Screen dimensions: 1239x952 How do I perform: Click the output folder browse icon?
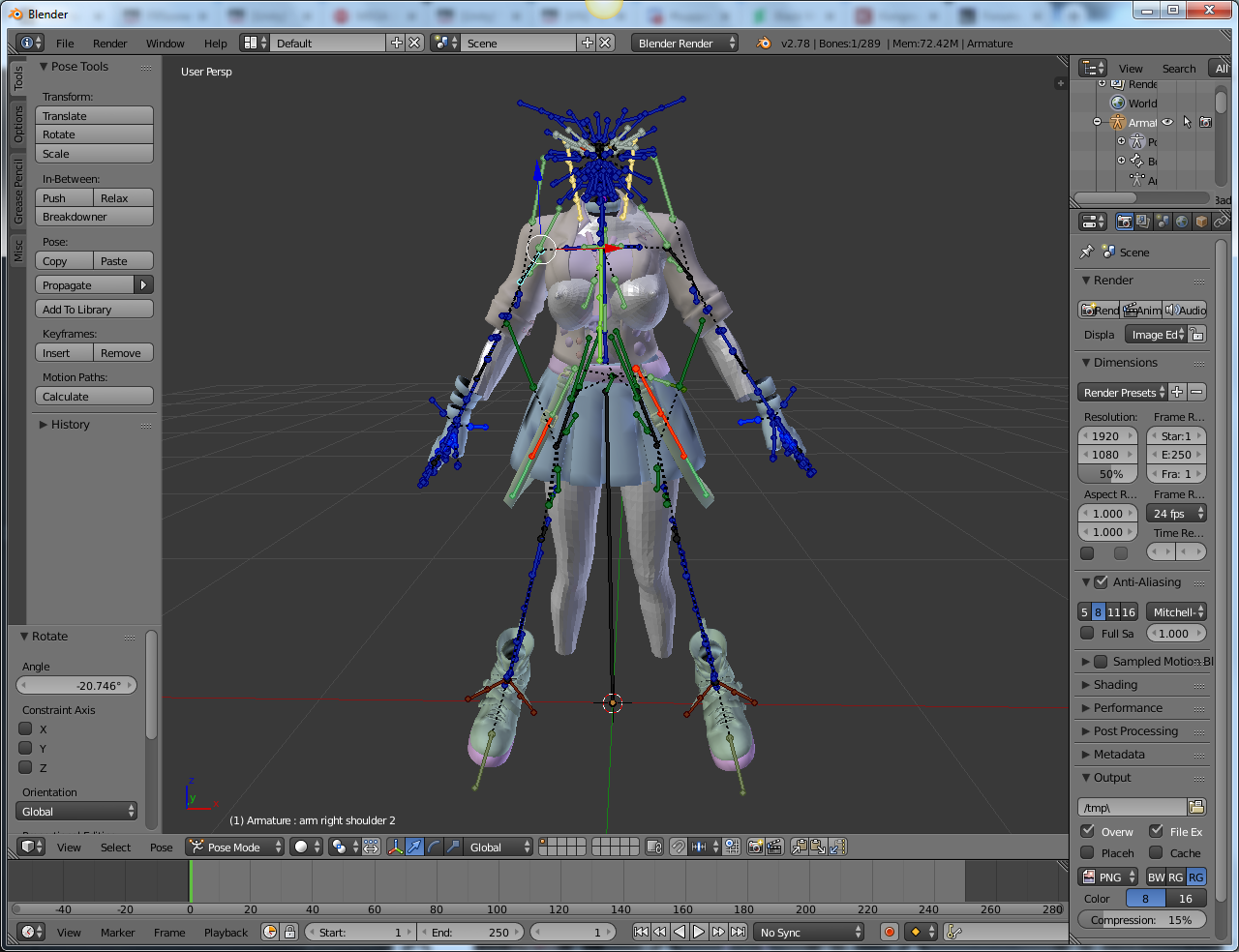[x=1196, y=807]
